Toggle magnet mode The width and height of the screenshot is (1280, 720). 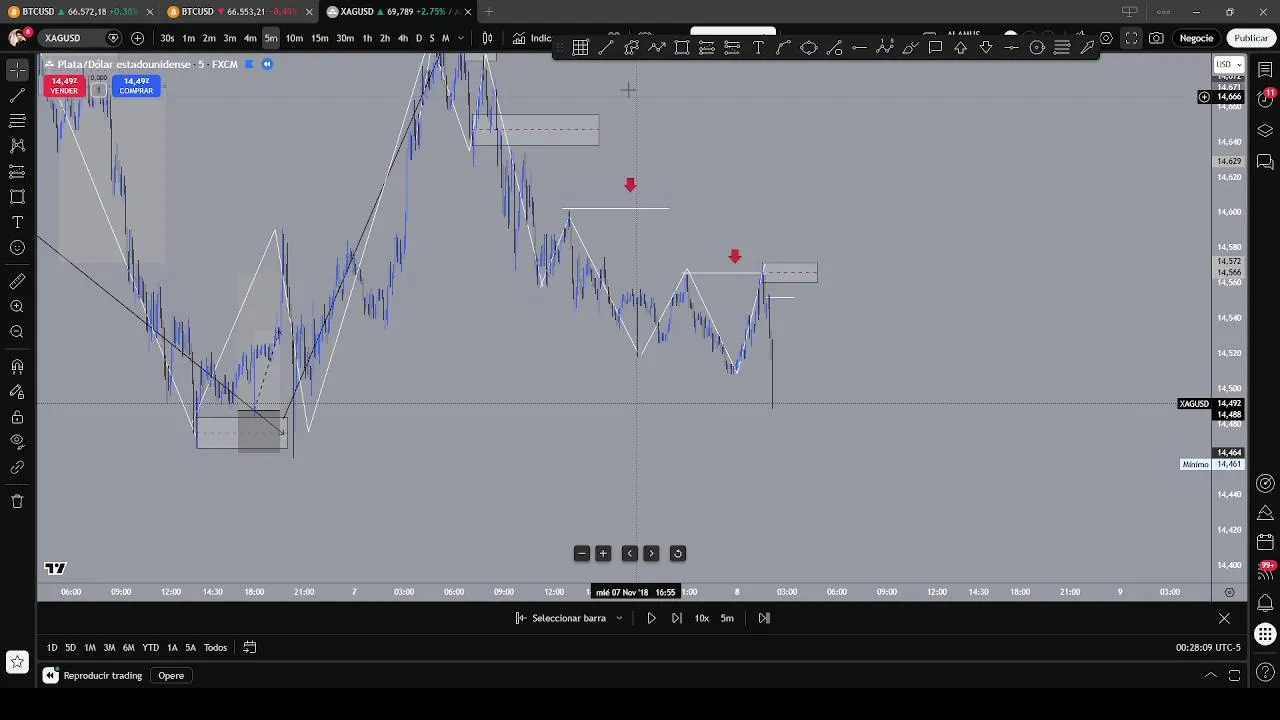(17, 366)
